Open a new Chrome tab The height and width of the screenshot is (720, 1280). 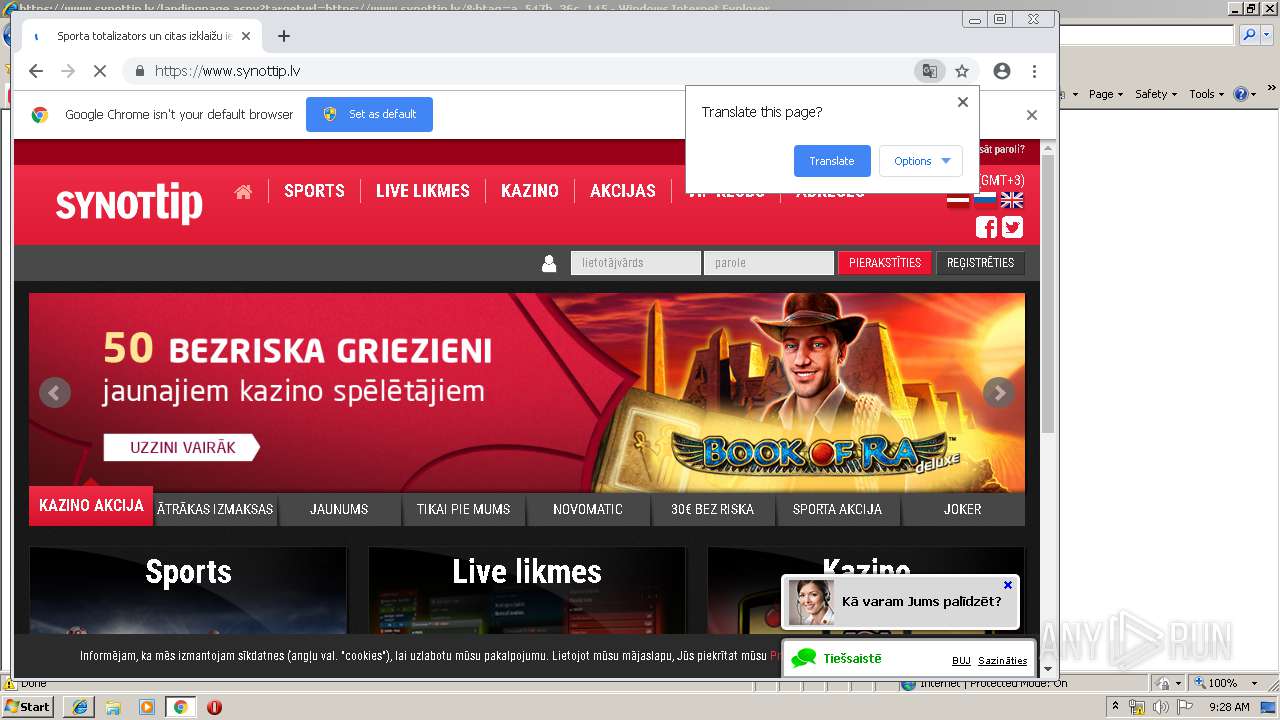[x=284, y=36]
